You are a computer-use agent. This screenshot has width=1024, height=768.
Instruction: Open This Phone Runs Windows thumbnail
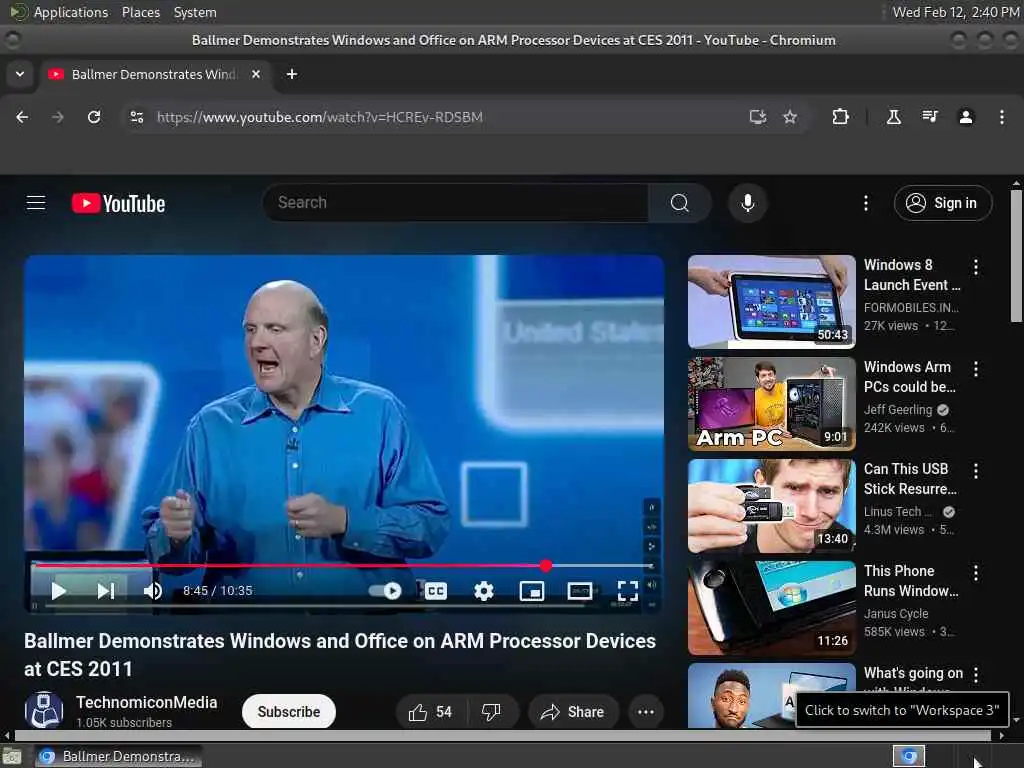coord(771,608)
